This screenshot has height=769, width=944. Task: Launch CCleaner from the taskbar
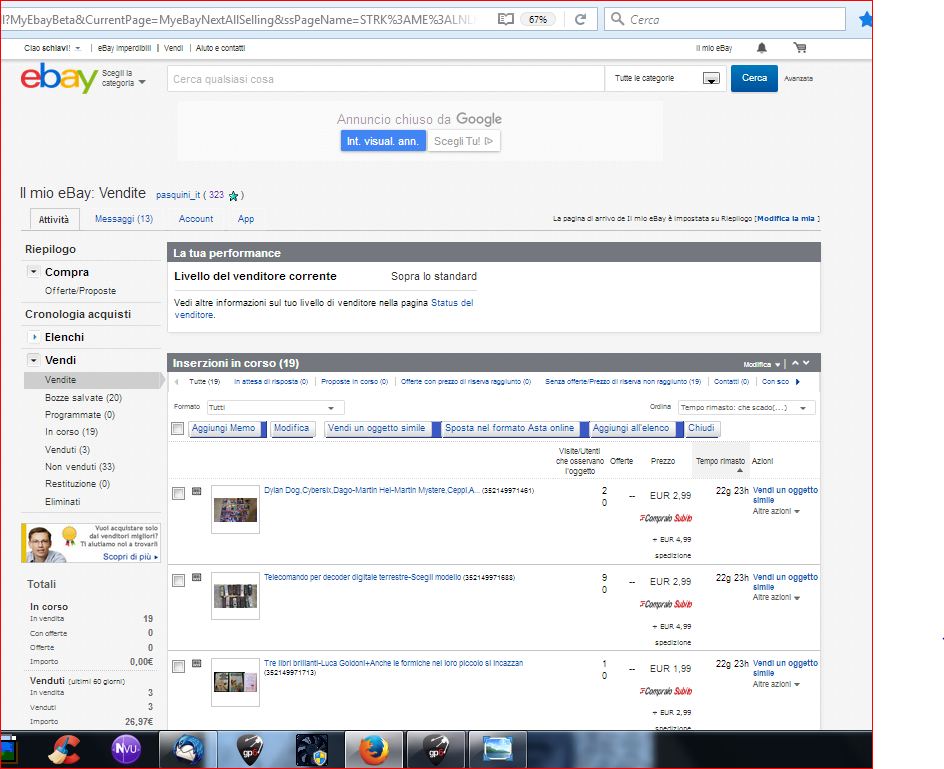click(x=63, y=750)
